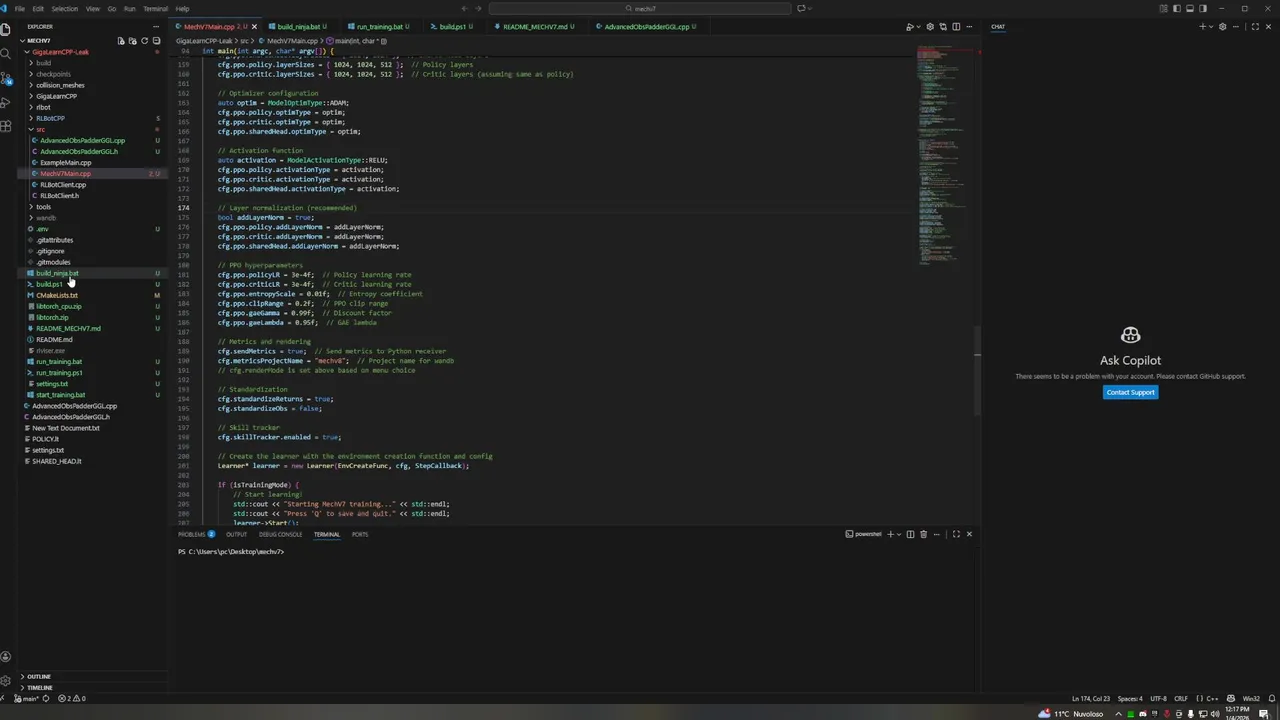The image size is (1280, 720).
Task: Maximize the terminal panel size
Action: [956, 534]
